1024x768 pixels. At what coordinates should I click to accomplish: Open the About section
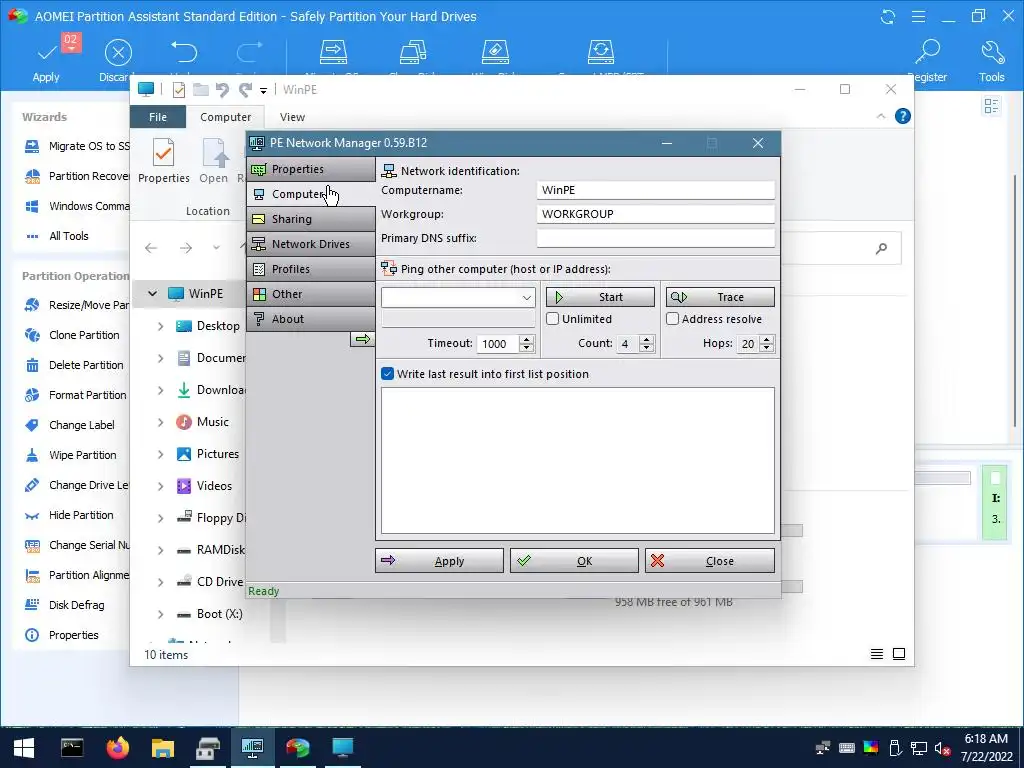click(x=311, y=319)
